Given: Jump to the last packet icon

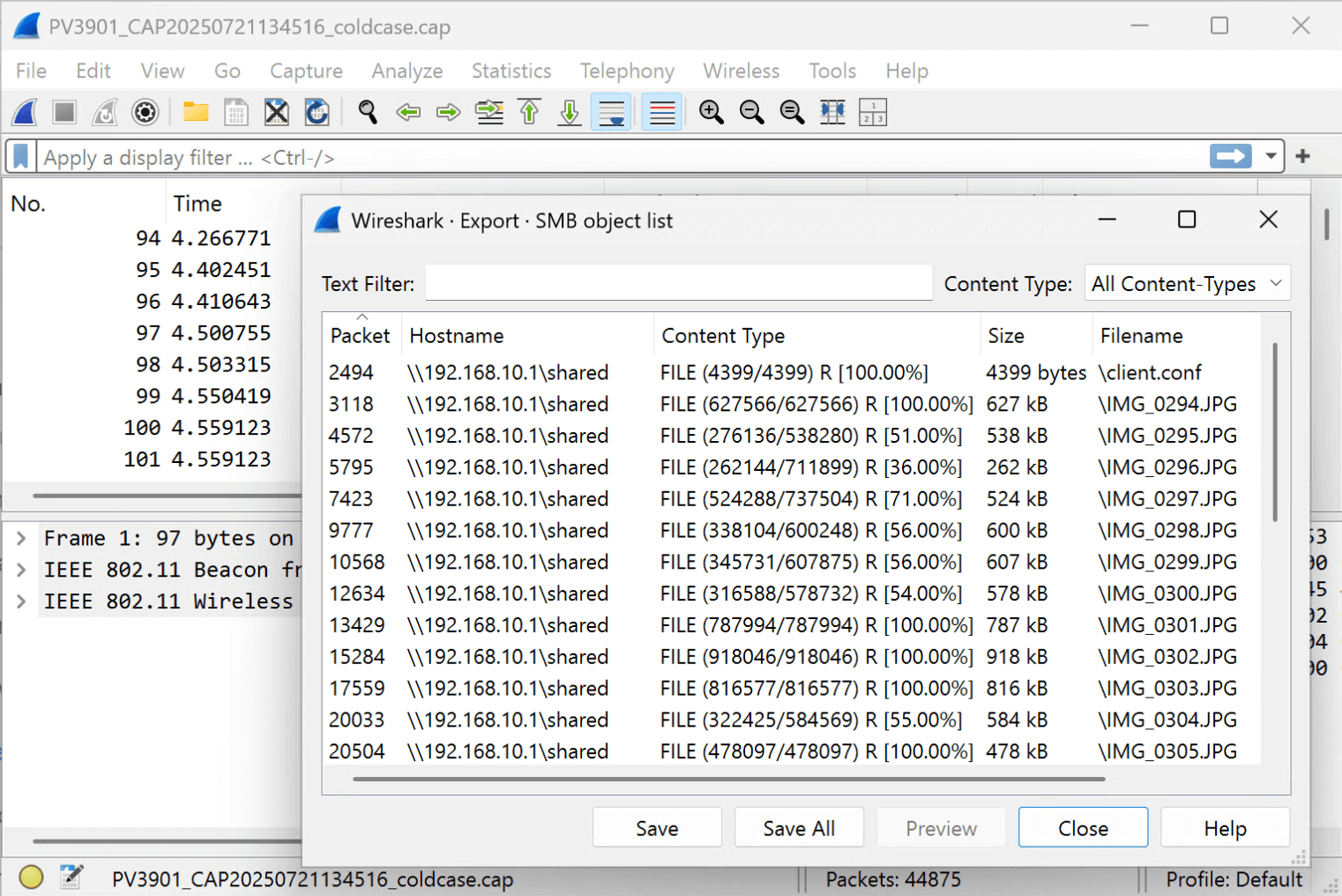Looking at the screenshot, I should [570, 112].
